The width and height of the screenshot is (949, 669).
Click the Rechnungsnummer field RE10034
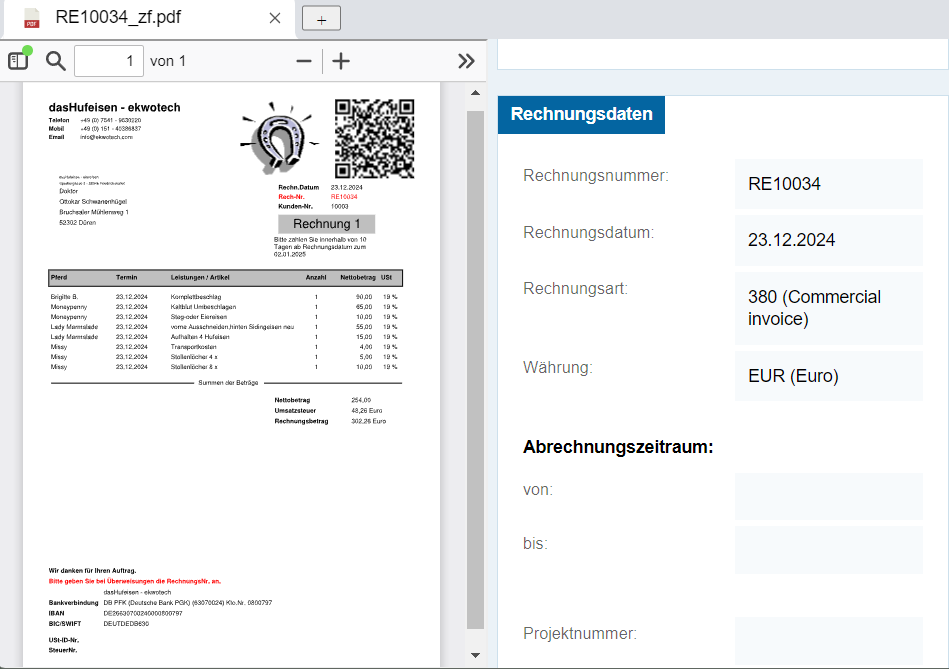point(828,184)
